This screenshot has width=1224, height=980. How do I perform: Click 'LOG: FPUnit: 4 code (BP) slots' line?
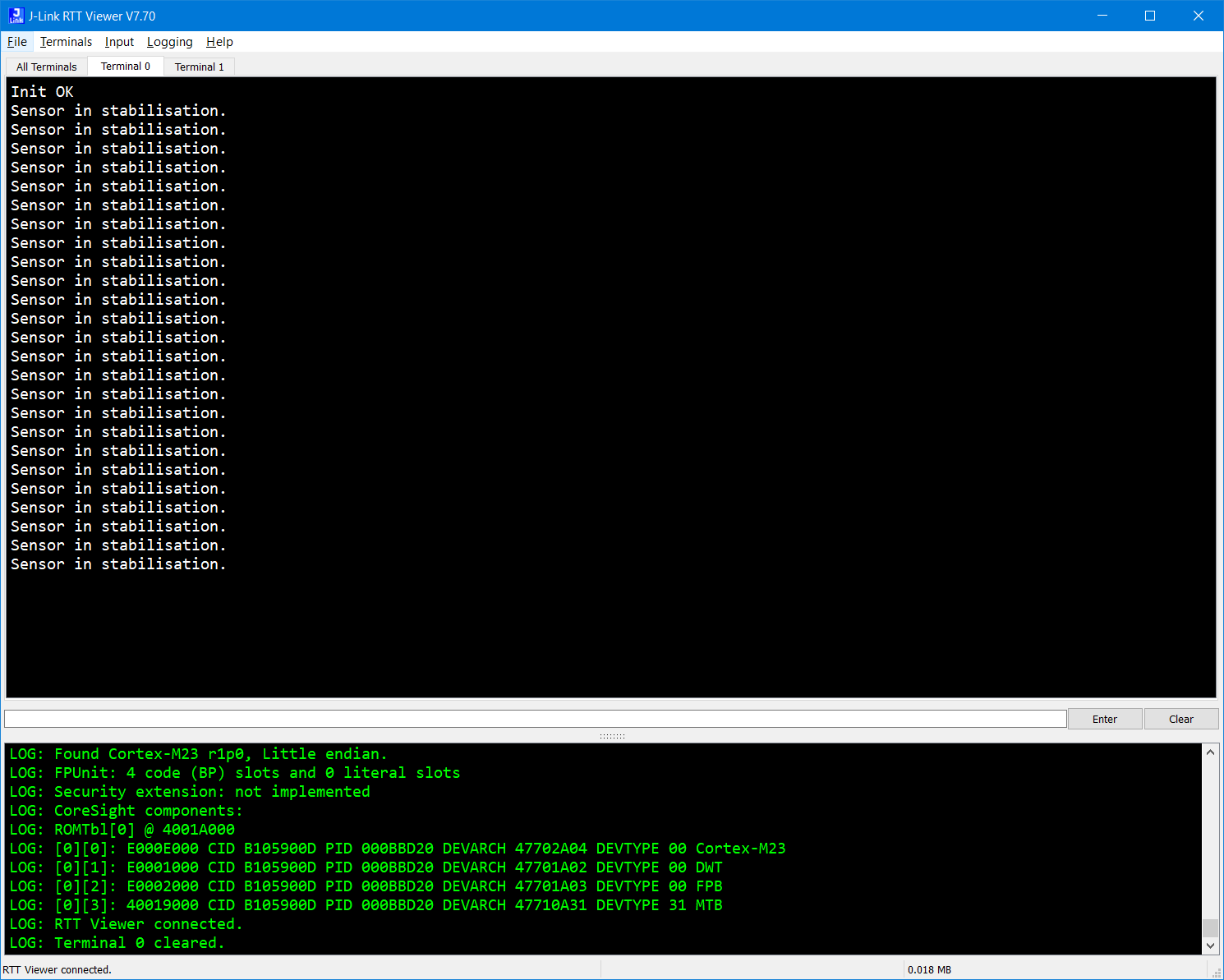235,773
